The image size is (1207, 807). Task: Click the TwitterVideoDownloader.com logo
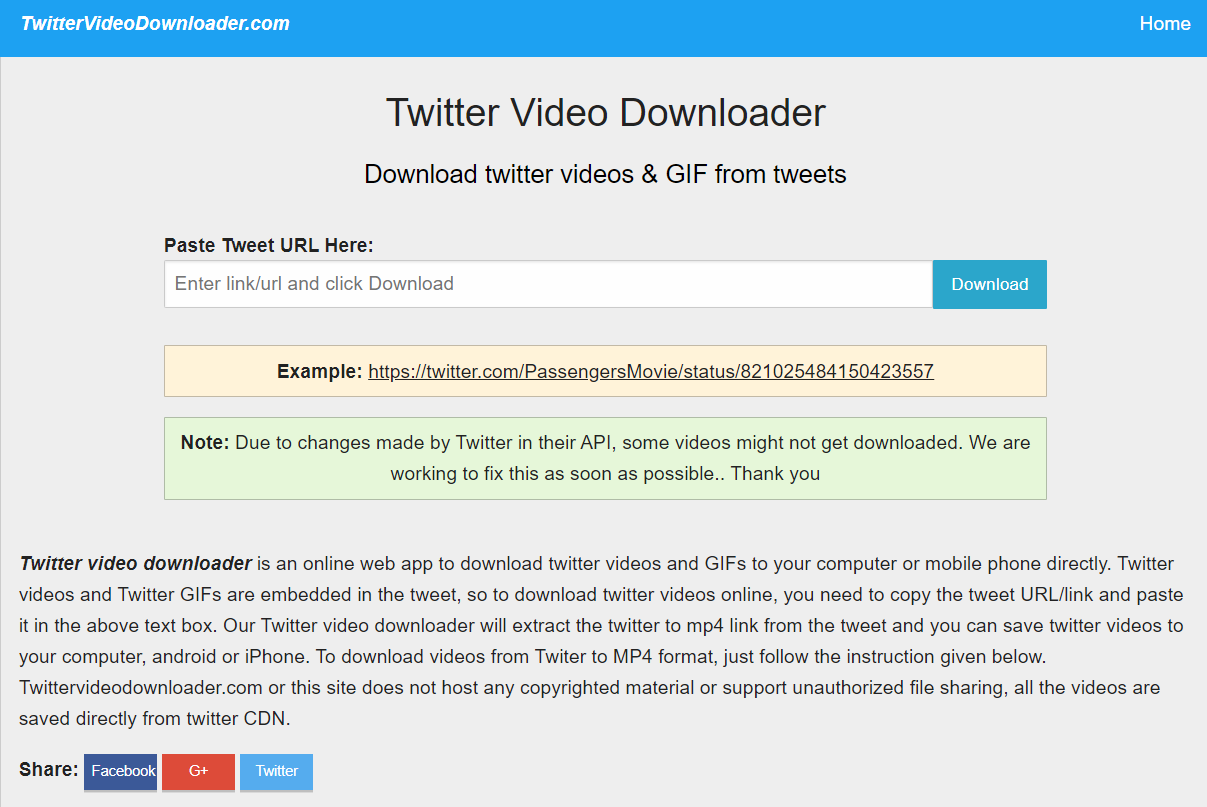tap(154, 23)
